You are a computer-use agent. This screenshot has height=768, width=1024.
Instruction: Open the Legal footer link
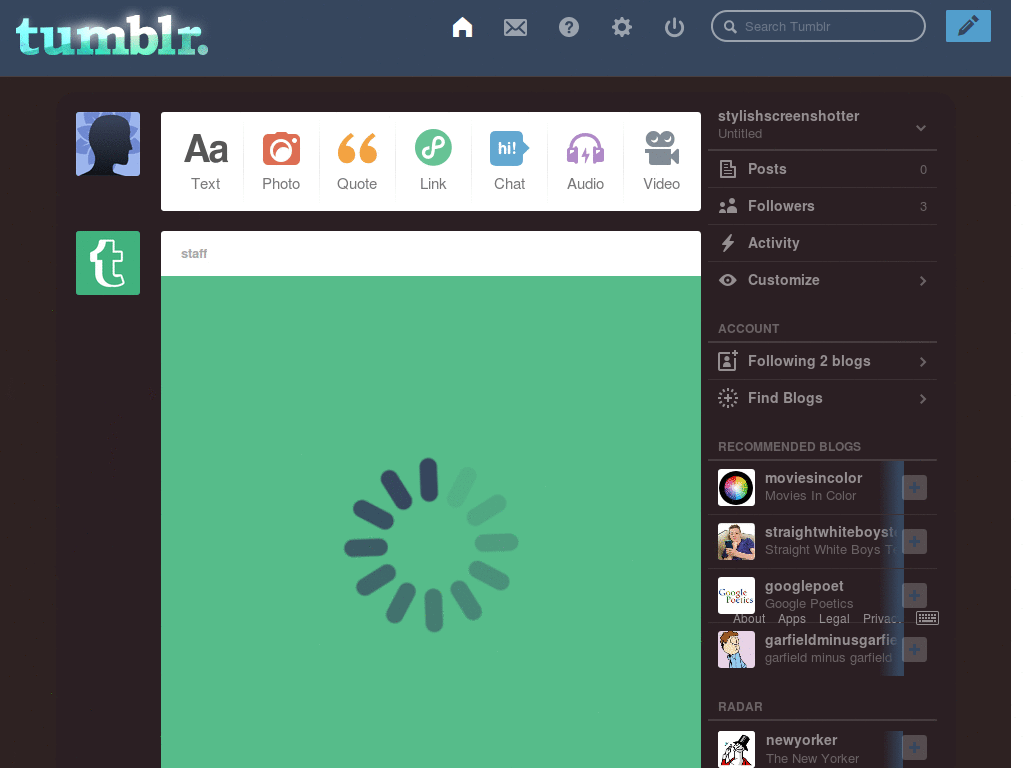pos(834,618)
